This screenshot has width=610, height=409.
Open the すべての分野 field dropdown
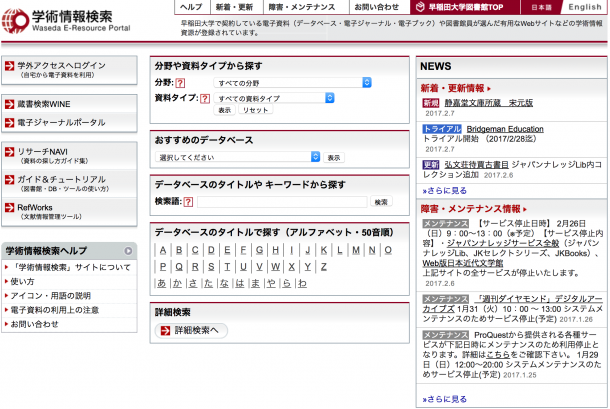coord(293,83)
